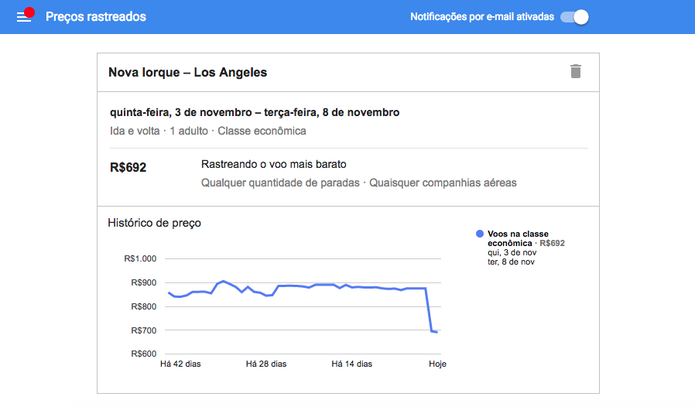Select the R$692 tracked price
Image resolution: width=695 pixels, height=407 pixels.
tap(128, 168)
